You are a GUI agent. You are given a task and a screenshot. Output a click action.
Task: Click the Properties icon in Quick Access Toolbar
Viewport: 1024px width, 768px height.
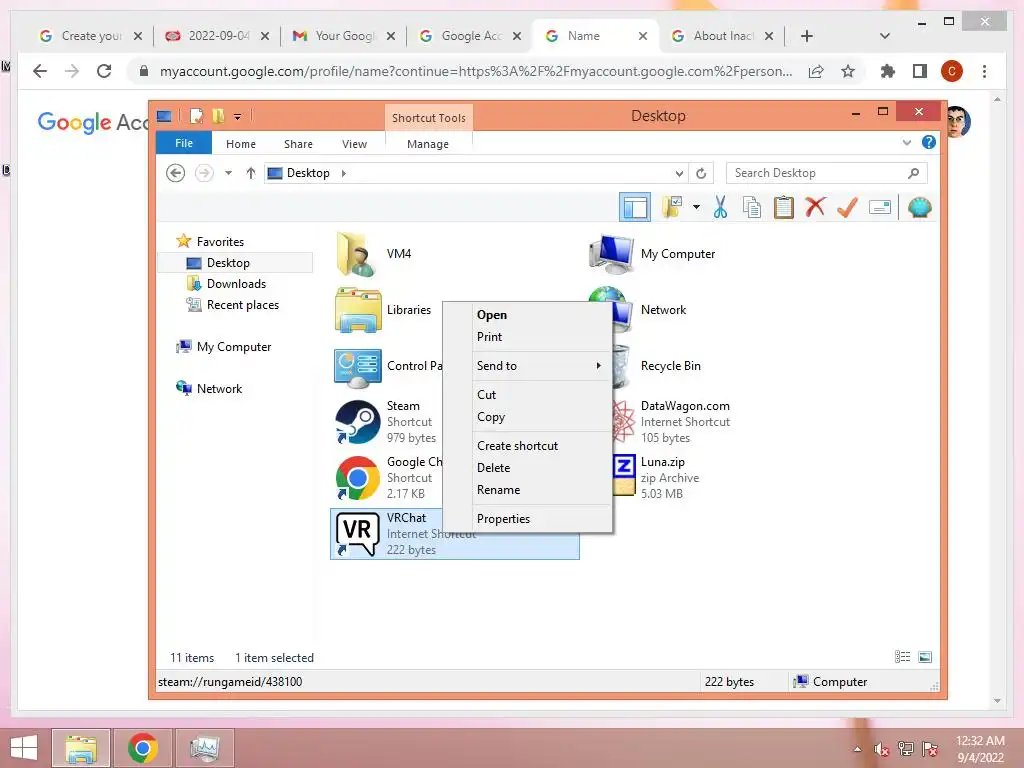coord(196,116)
